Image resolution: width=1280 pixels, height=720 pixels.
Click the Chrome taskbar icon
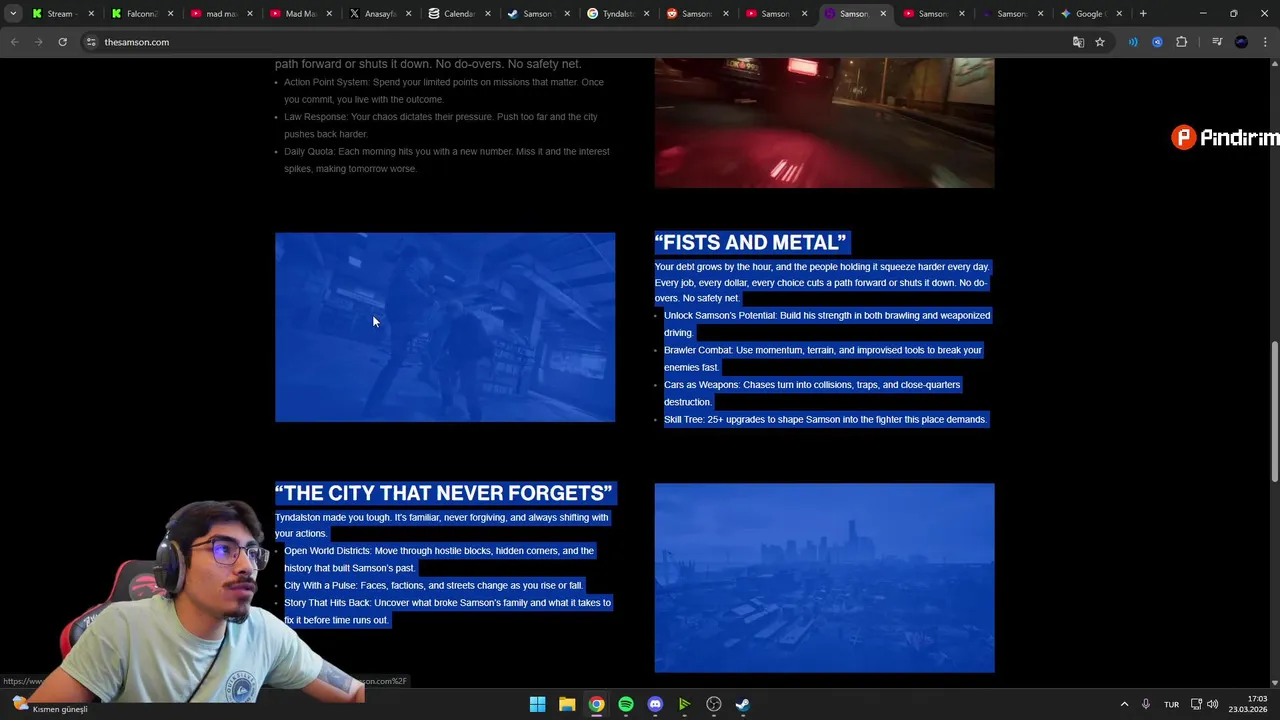596,704
